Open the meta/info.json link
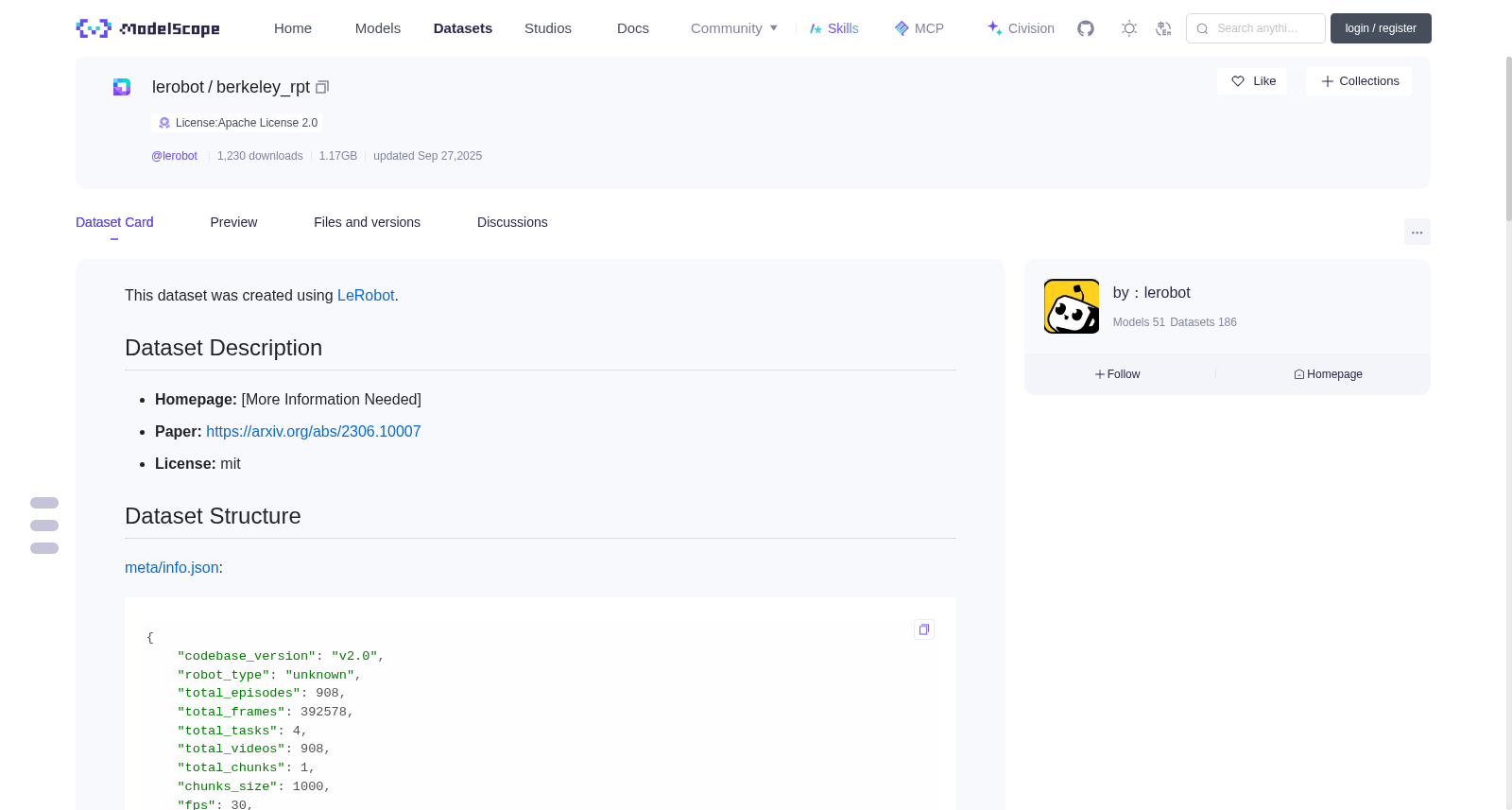The height and width of the screenshot is (810, 1512). pos(172,568)
